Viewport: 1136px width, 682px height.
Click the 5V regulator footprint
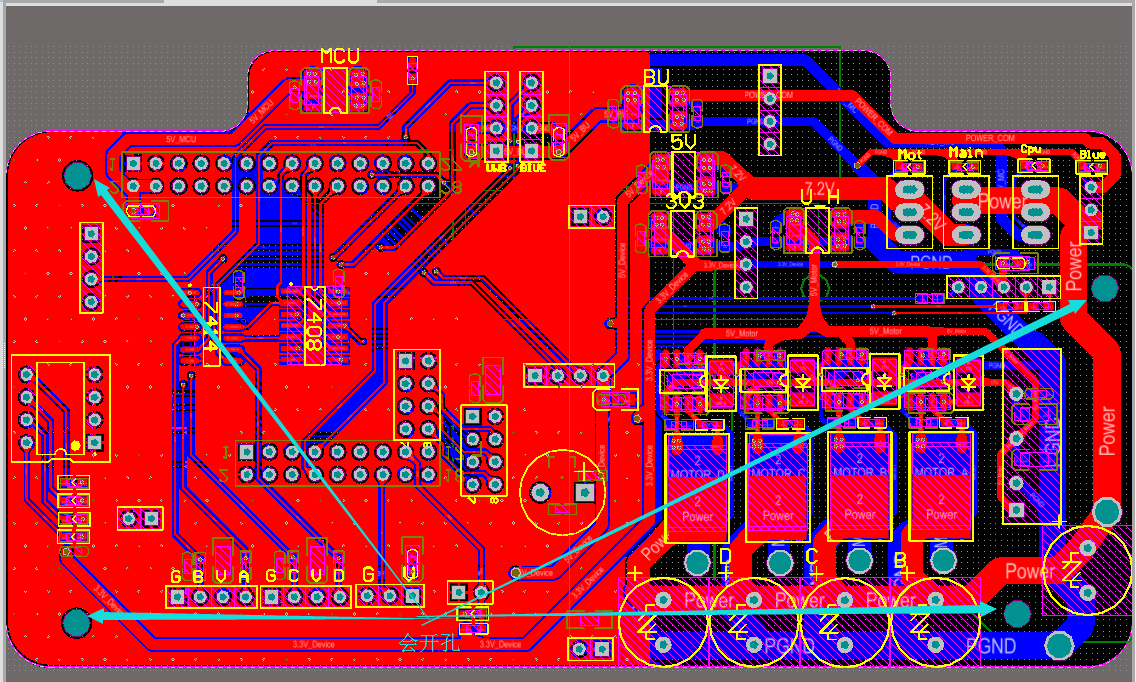point(682,173)
